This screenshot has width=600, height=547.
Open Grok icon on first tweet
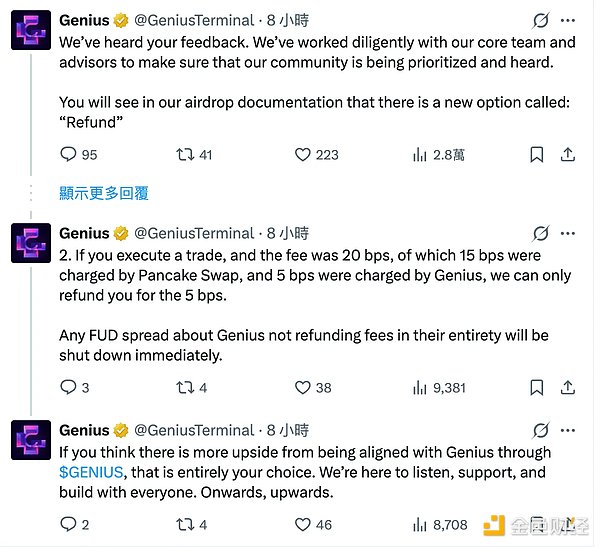[x=541, y=19]
